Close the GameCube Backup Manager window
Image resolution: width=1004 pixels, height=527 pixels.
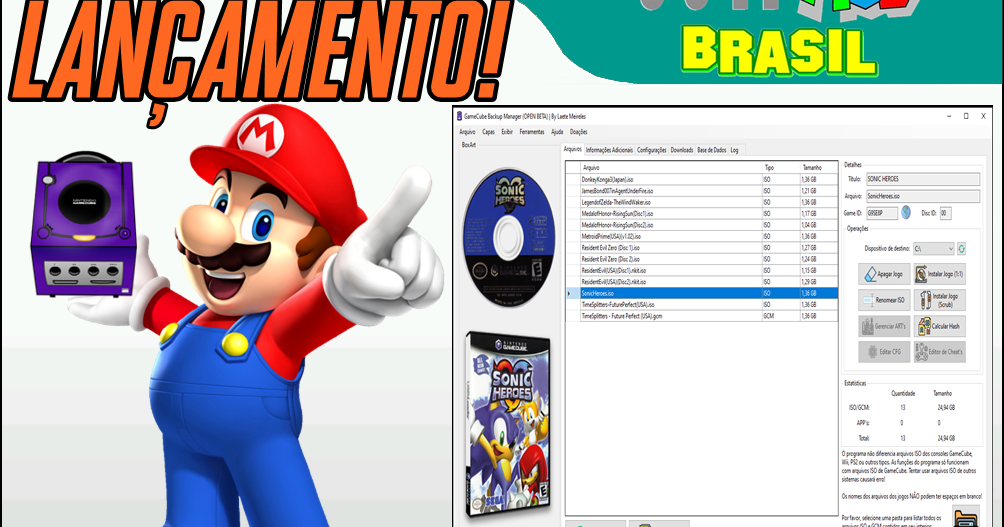pyautogui.click(x=984, y=116)
